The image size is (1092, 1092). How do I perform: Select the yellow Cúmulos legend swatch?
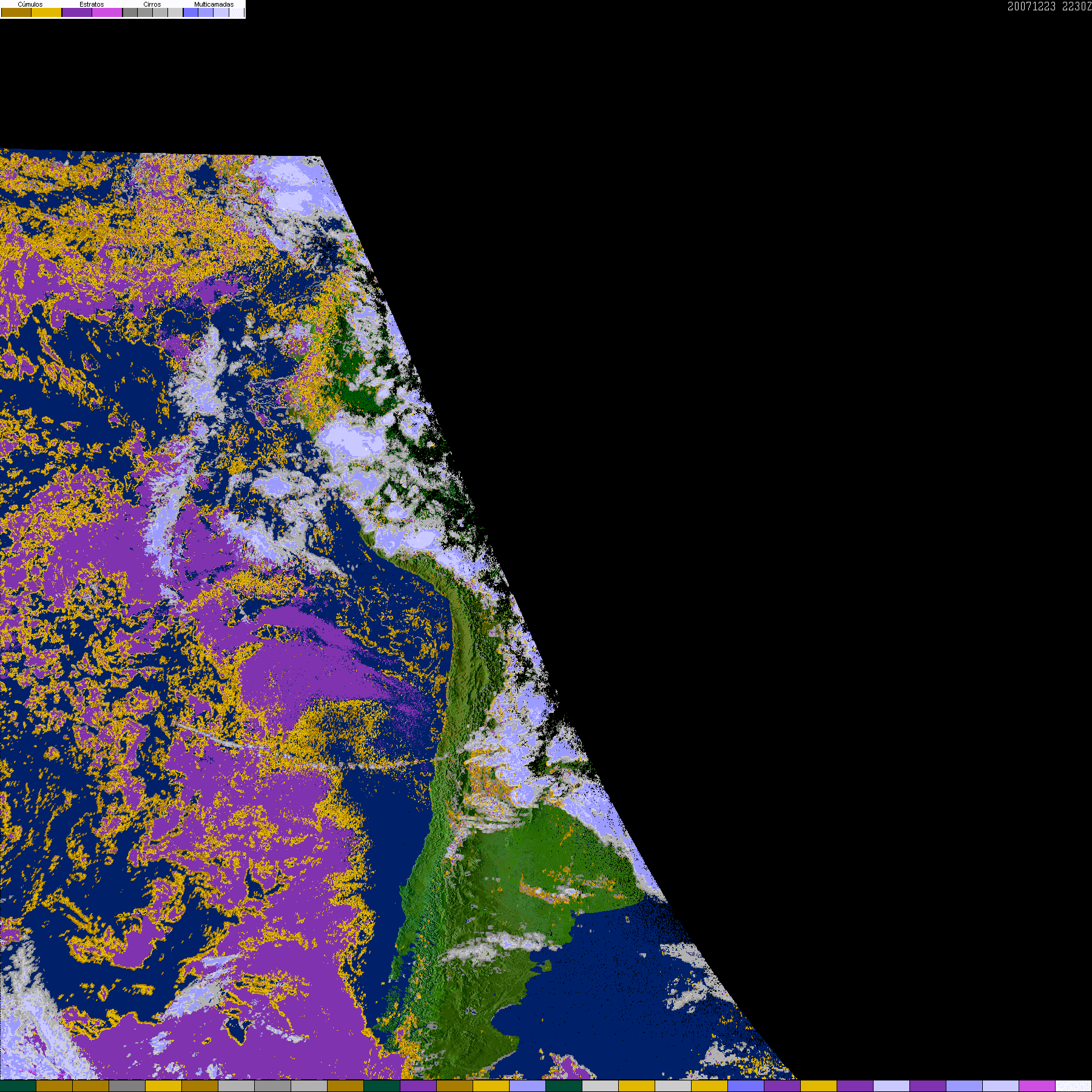(x=46, y=12)
